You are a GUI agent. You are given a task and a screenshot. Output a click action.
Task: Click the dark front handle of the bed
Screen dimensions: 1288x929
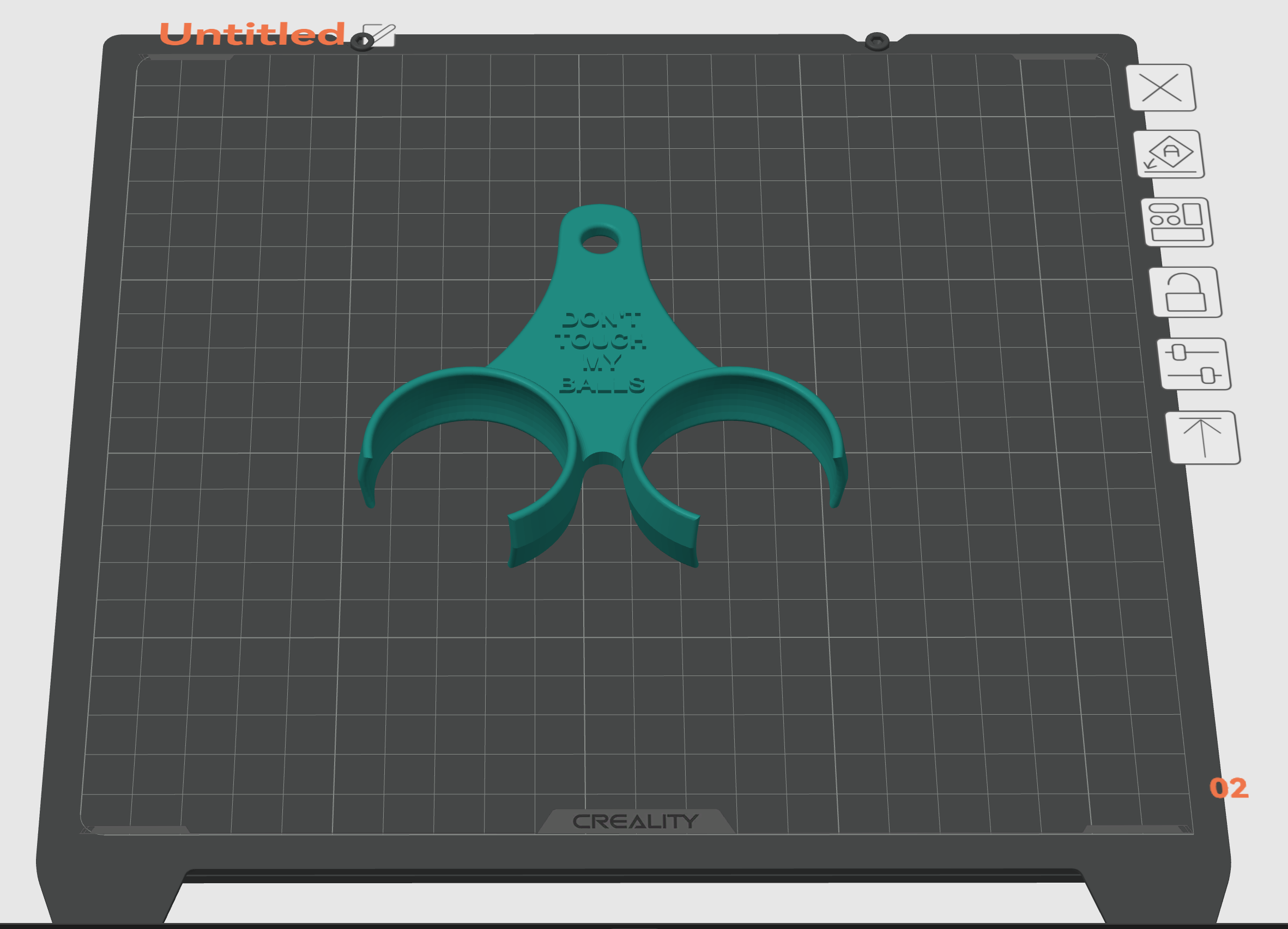point(633,876)
